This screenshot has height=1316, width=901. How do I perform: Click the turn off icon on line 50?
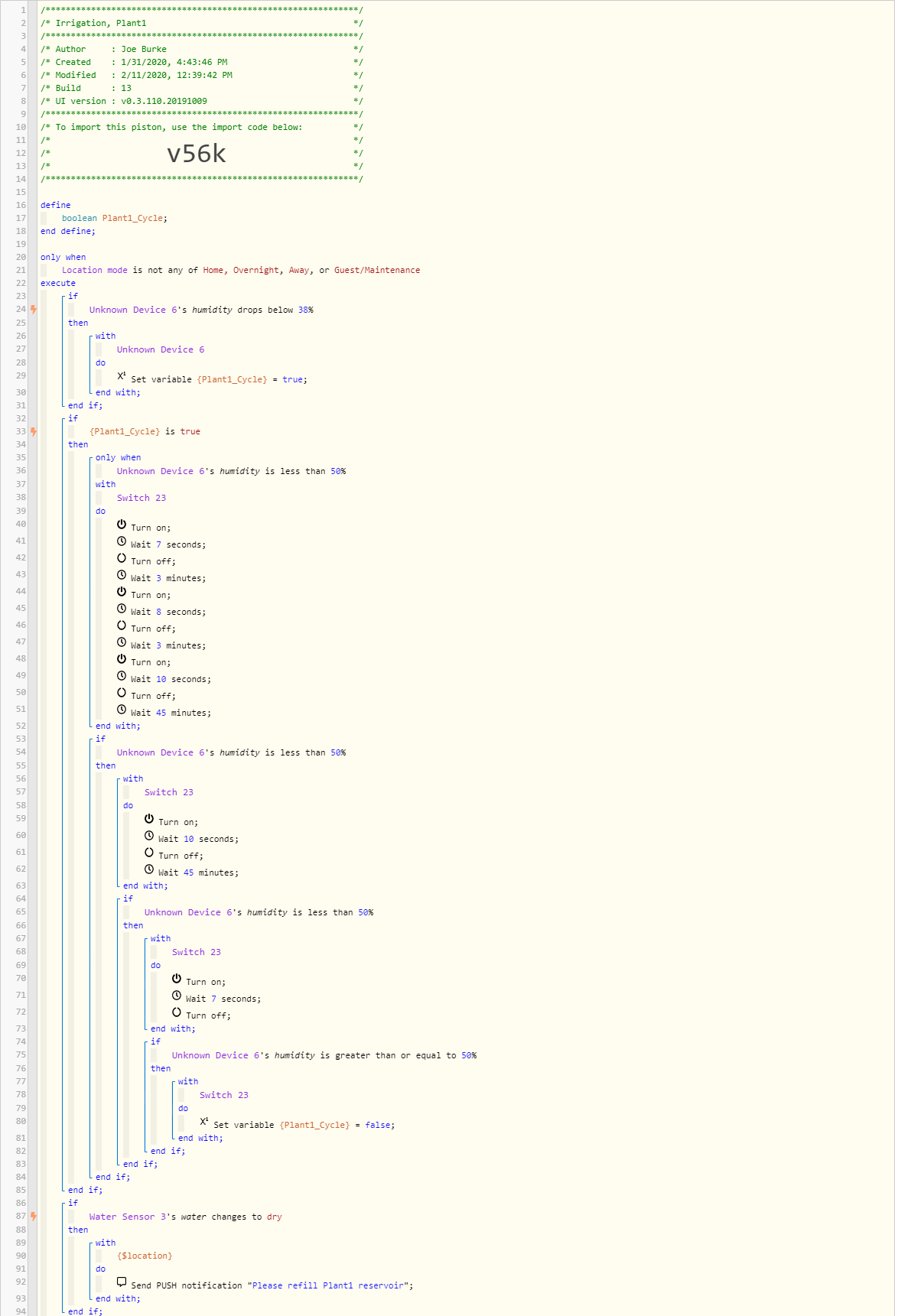coord(122,693)
